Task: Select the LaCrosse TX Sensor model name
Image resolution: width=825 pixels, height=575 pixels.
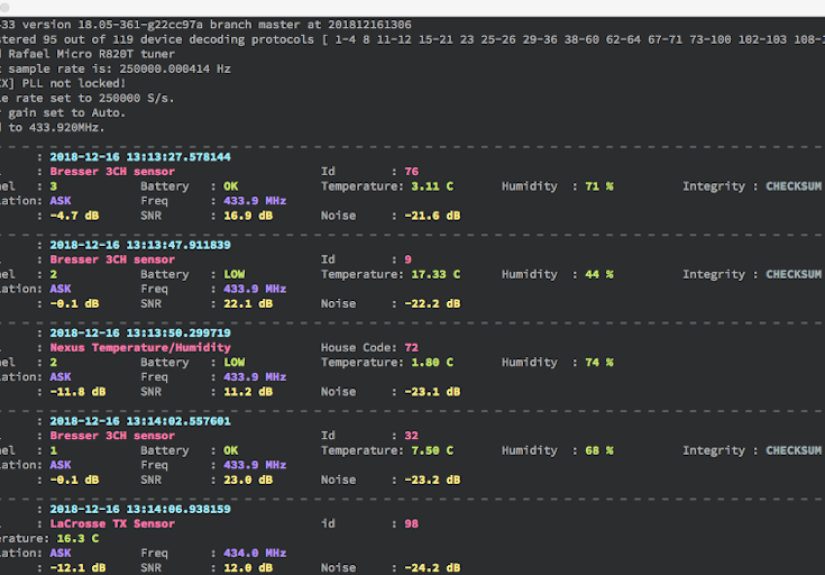Action: (x=112, y=523)
